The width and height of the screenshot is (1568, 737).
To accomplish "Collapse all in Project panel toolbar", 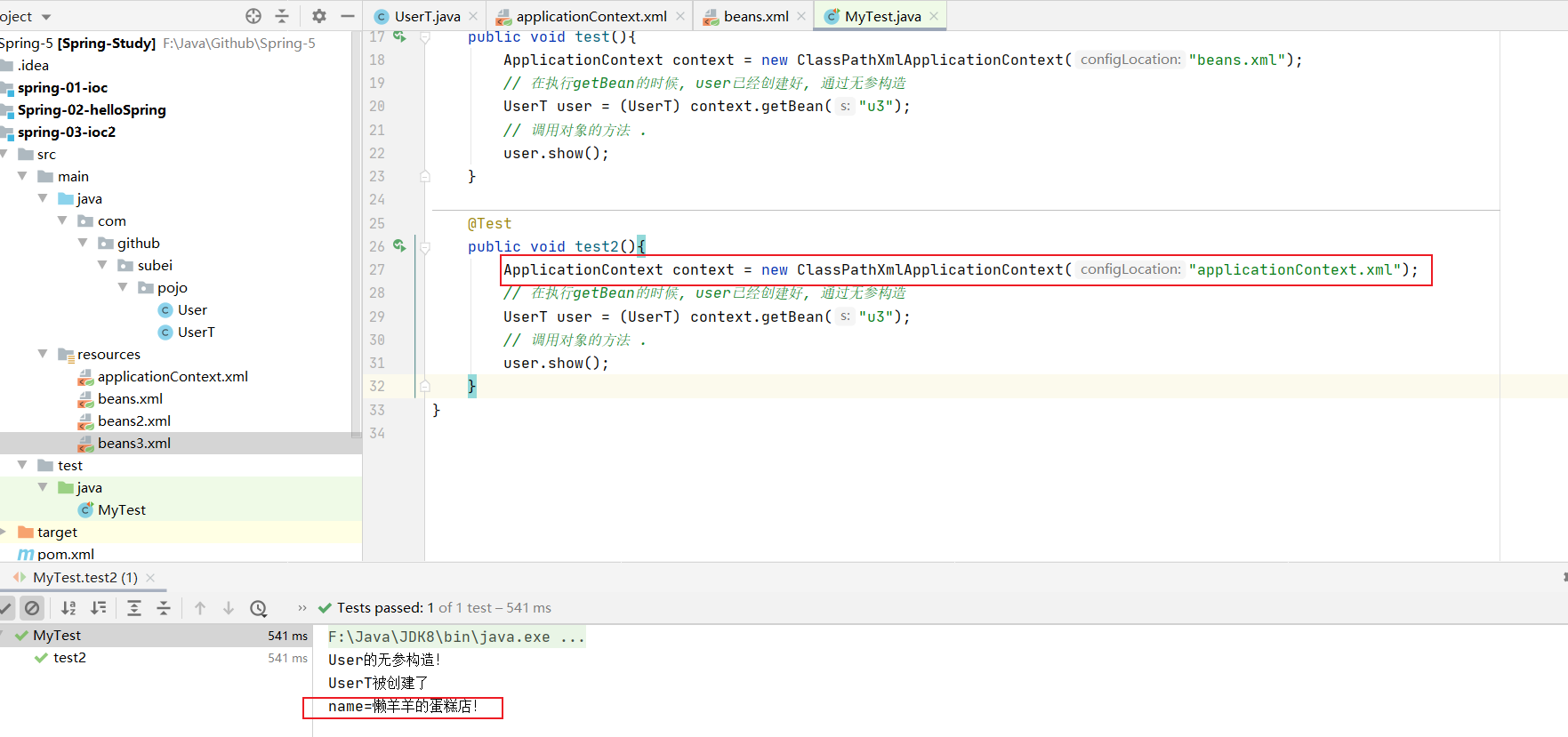I will point(282,16).
